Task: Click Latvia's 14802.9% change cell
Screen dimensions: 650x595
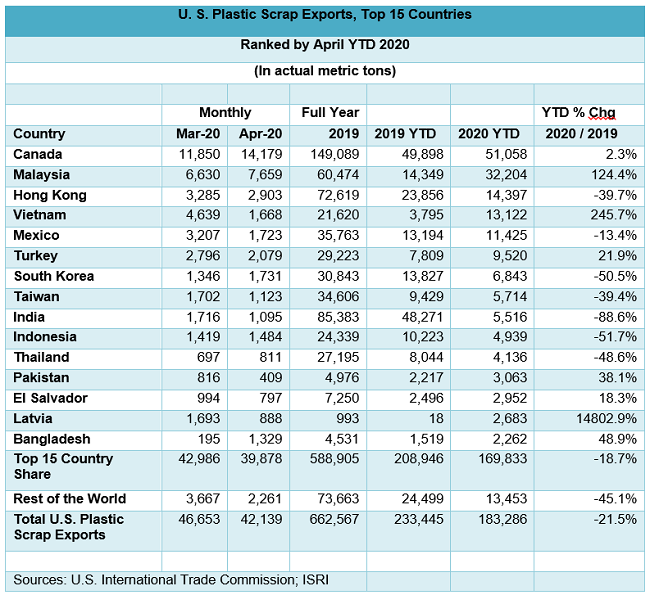Action: pyautogui.click(x=603, y=418)
